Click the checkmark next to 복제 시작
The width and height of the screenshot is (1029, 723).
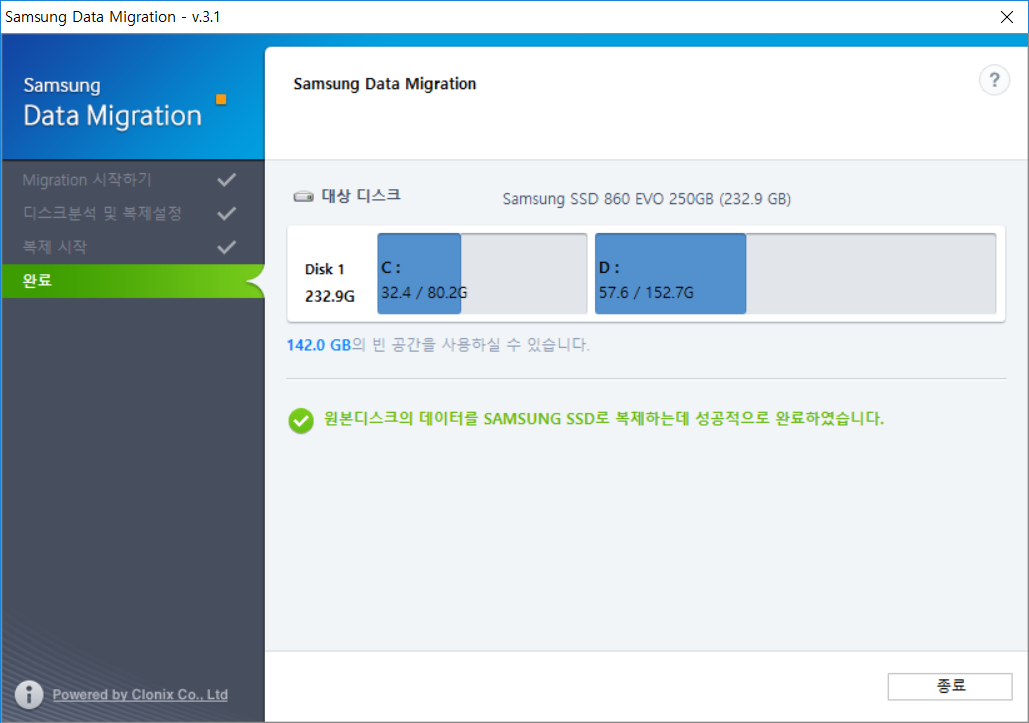click(226, 247)
